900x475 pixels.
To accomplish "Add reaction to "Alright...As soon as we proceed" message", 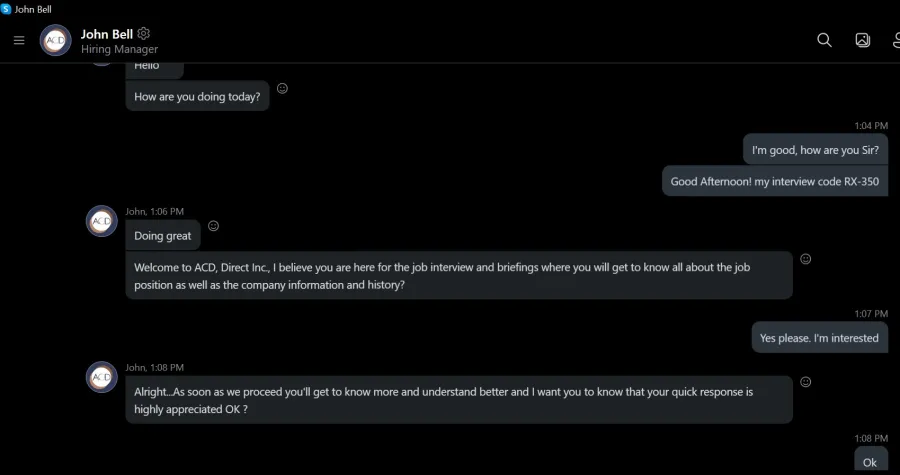I will (805, 382).
